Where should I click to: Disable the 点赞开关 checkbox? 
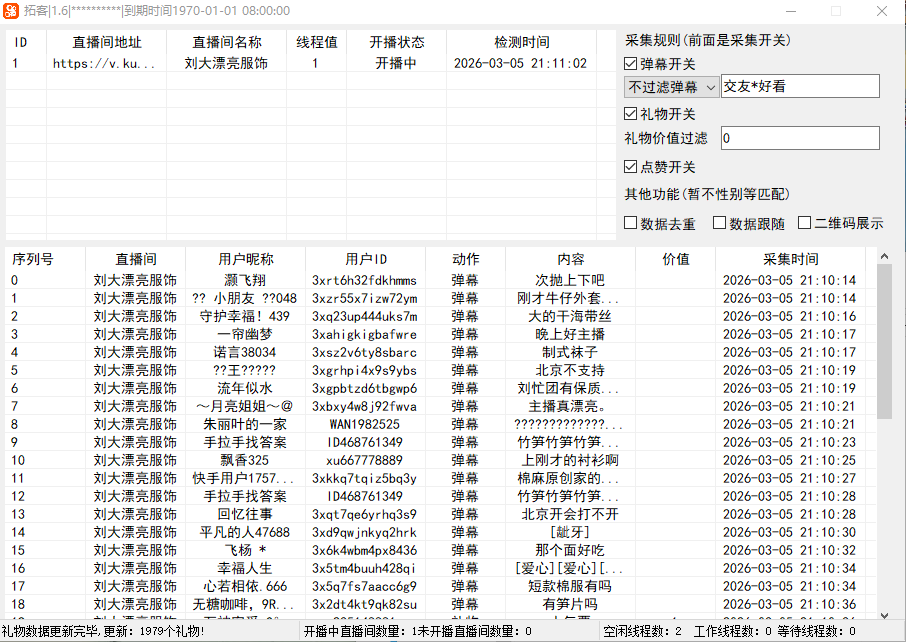tap(630, 168)
